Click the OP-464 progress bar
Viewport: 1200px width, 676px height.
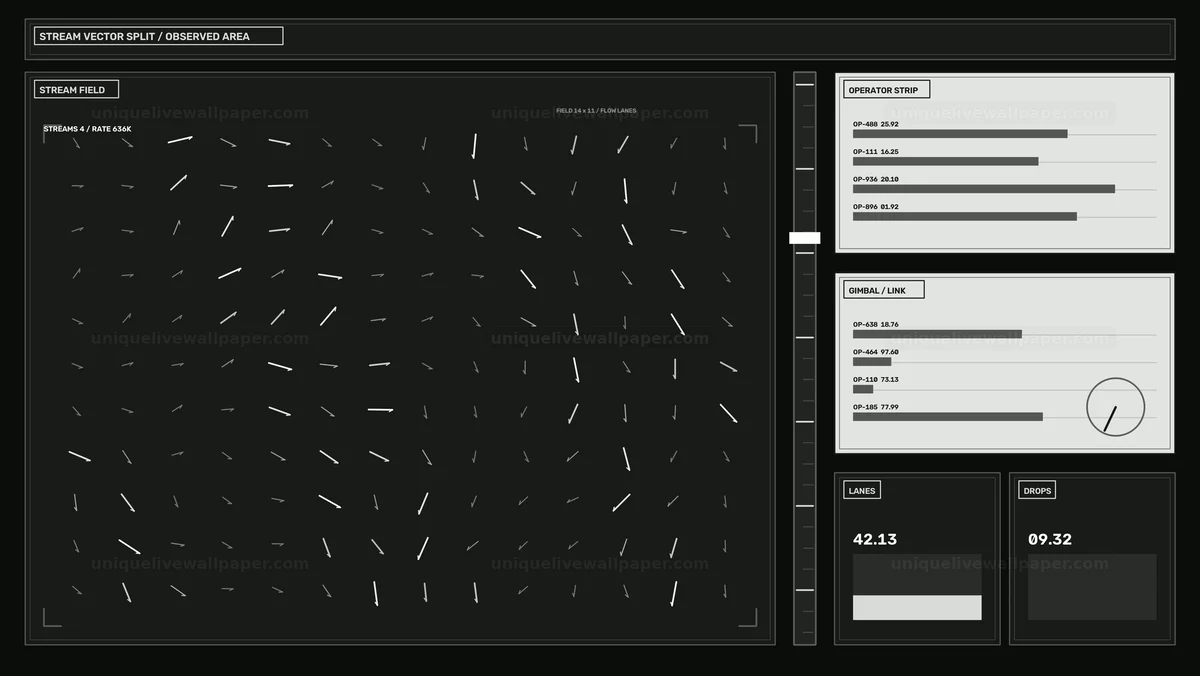pyautogui.click(x=872, y=362)
